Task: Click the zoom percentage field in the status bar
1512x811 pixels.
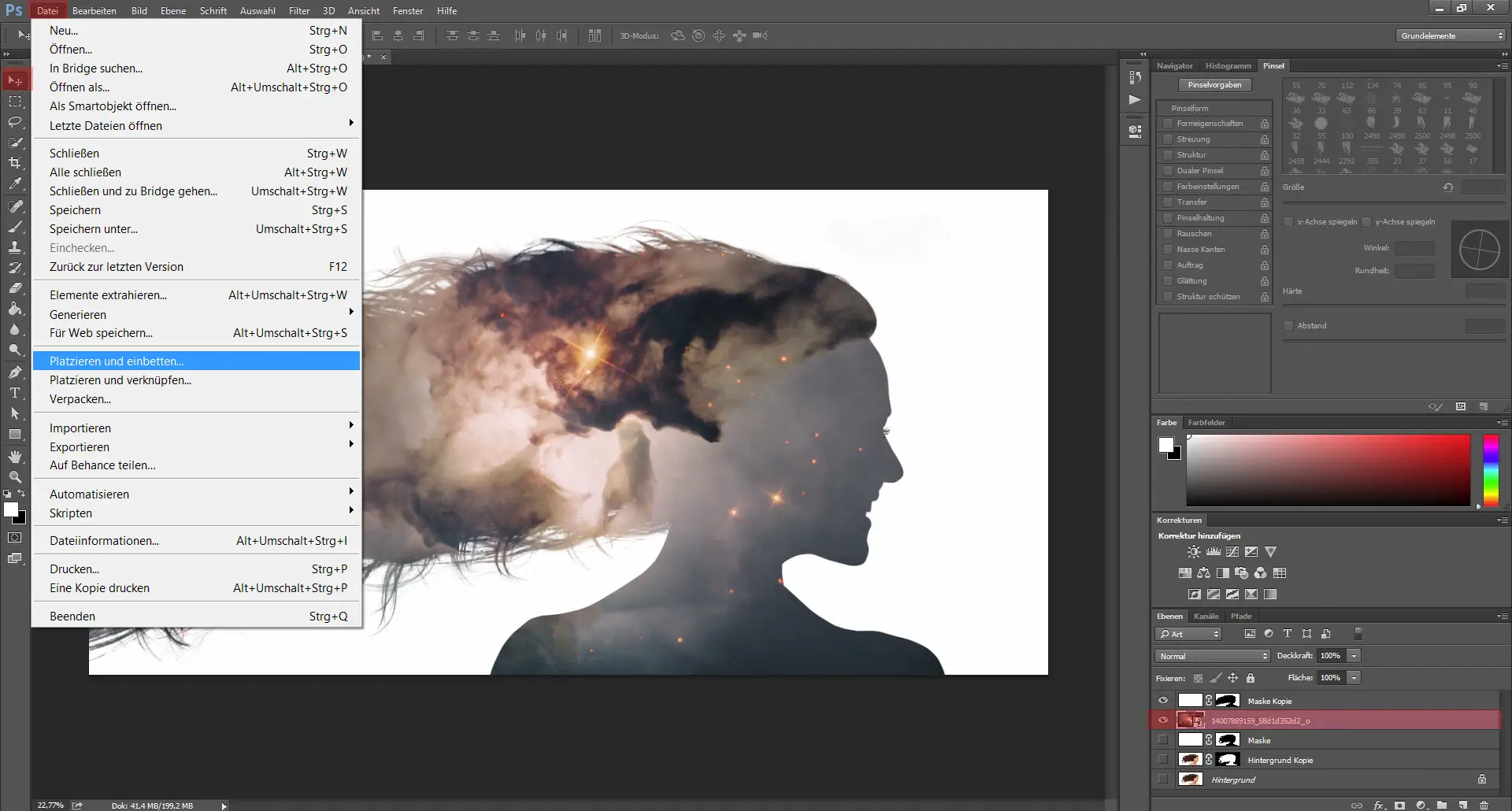Action: point(50,805)
